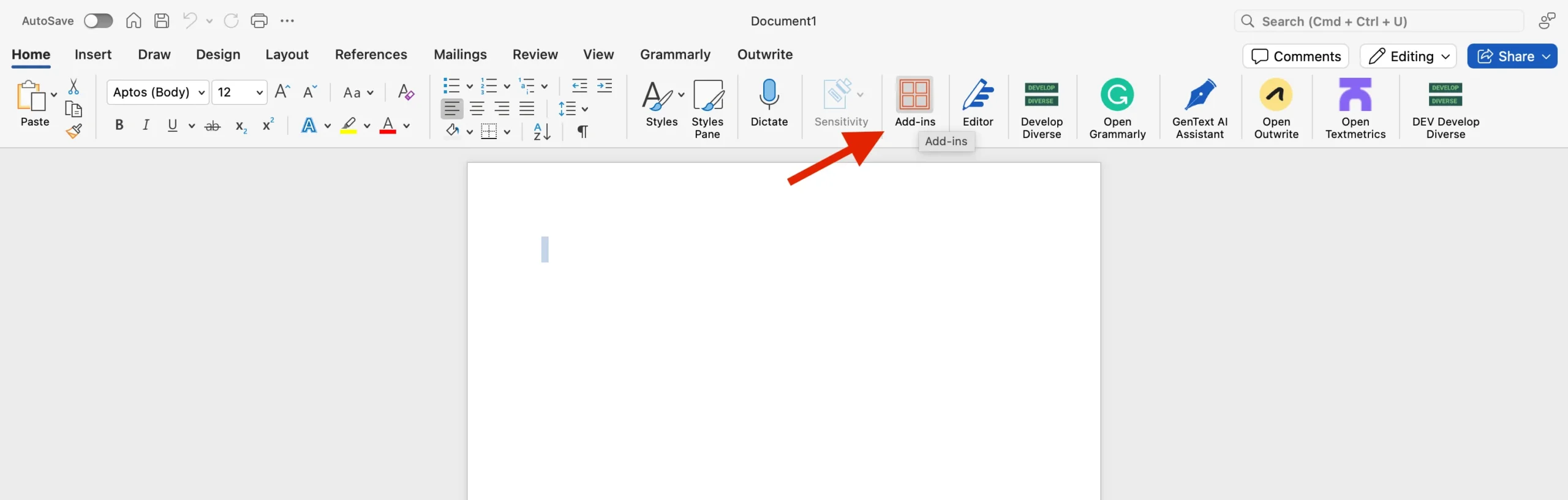Viewport: 1568px width, 500px height.
Task: Toggle show paragraph marks
Action: tap(582, 131)
